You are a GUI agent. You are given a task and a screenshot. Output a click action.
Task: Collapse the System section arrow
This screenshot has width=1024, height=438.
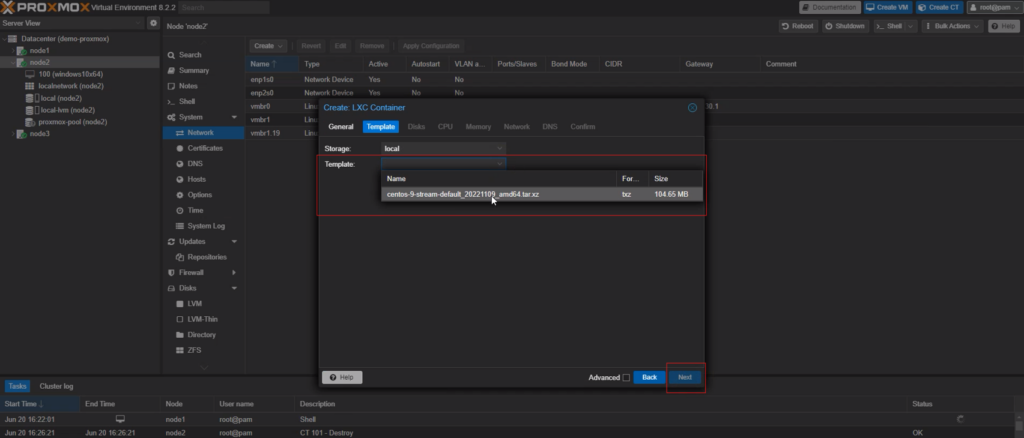coord(234,117)
